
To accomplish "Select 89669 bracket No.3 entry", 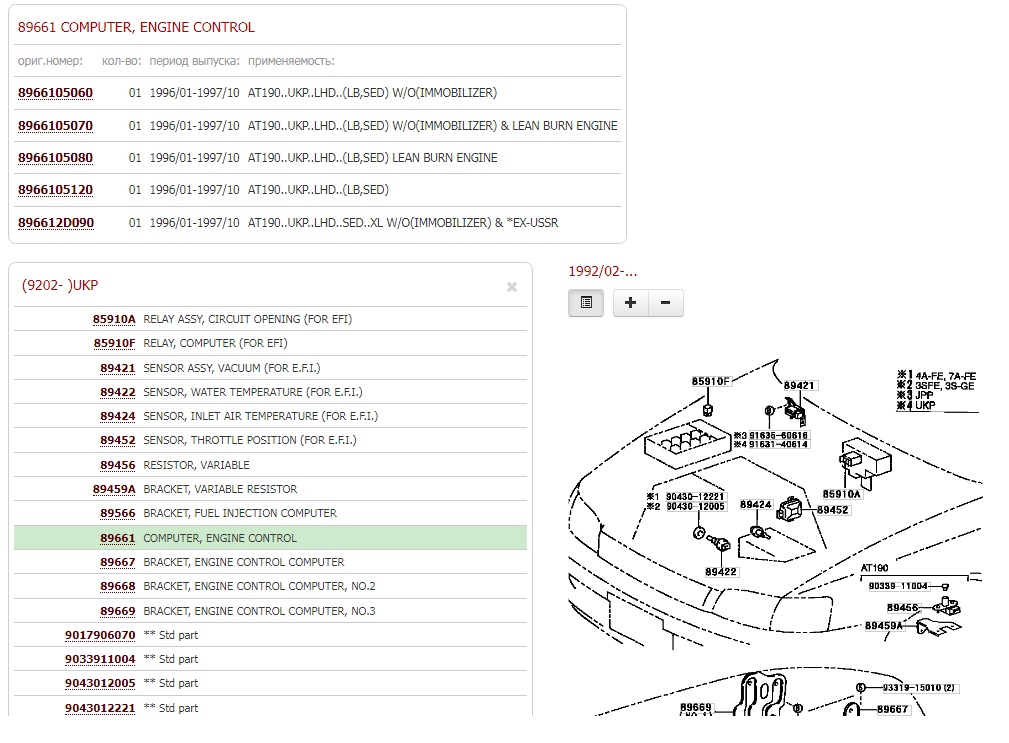I will click(x=117, y=611).
